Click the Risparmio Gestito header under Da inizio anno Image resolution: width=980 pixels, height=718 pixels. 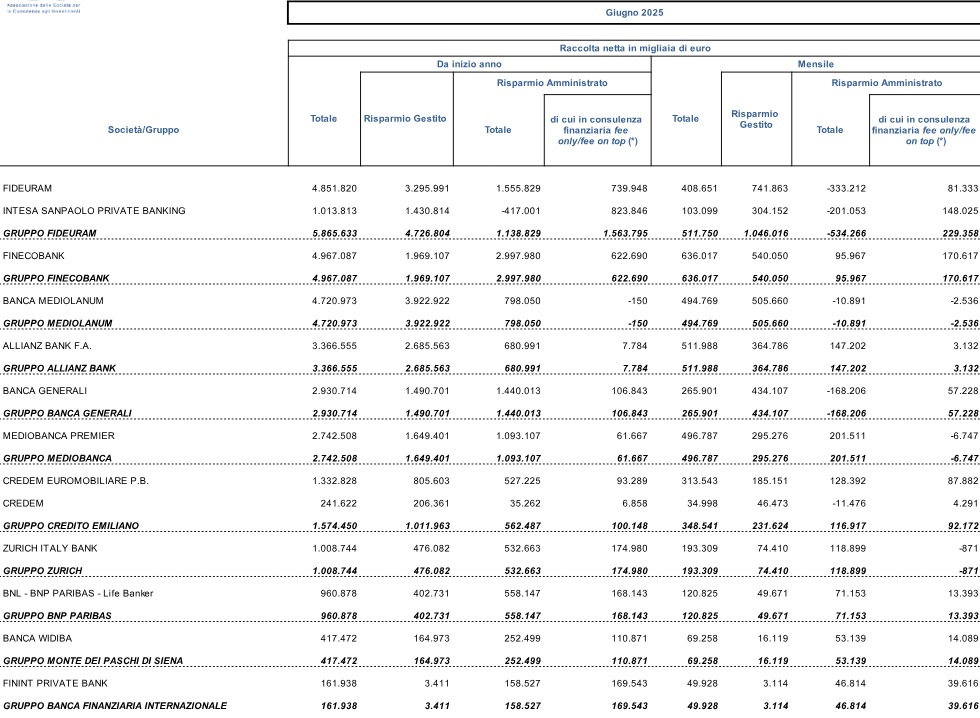pyautogui.click(x=405, y=119)
